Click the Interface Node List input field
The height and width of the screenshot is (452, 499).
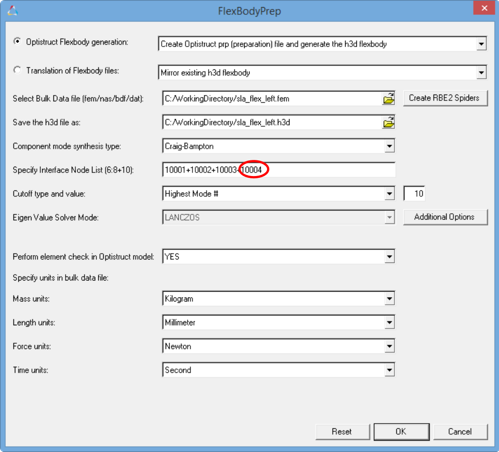[x=279, y=170]
